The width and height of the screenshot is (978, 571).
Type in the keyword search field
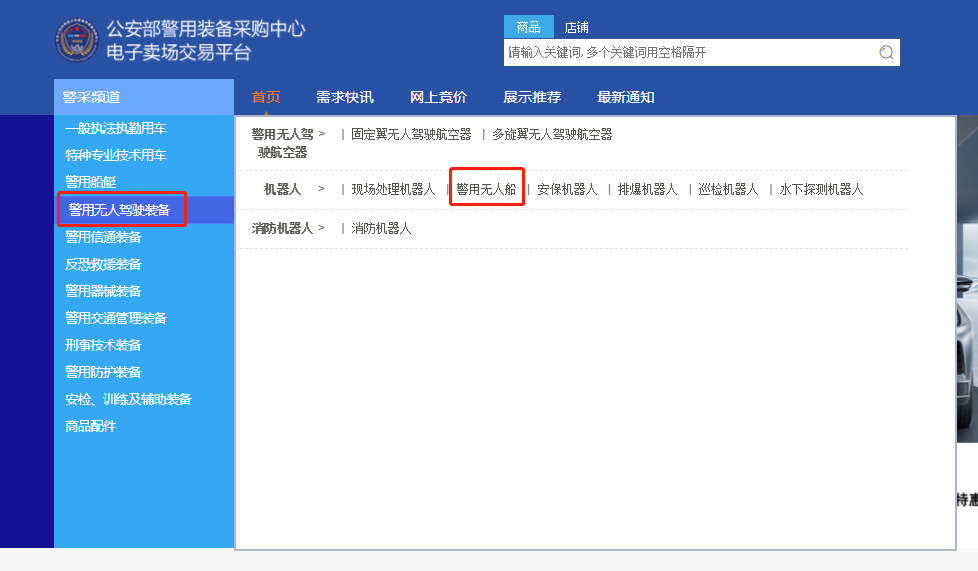(690, 53)
